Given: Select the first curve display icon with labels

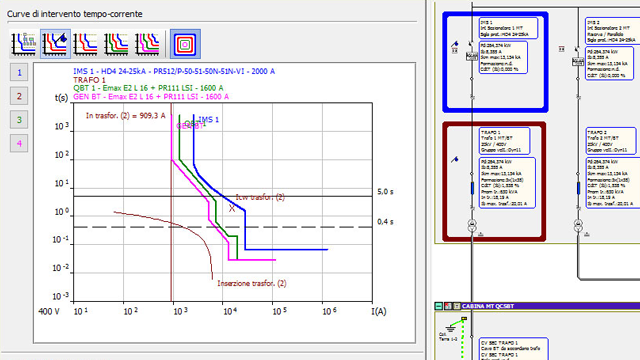Looking at the screenshot, I should 24,44.
